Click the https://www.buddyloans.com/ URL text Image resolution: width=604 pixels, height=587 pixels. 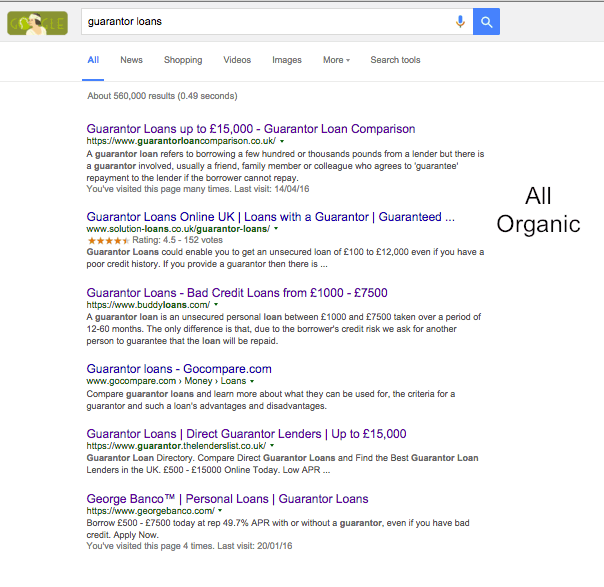pos(148,305)
